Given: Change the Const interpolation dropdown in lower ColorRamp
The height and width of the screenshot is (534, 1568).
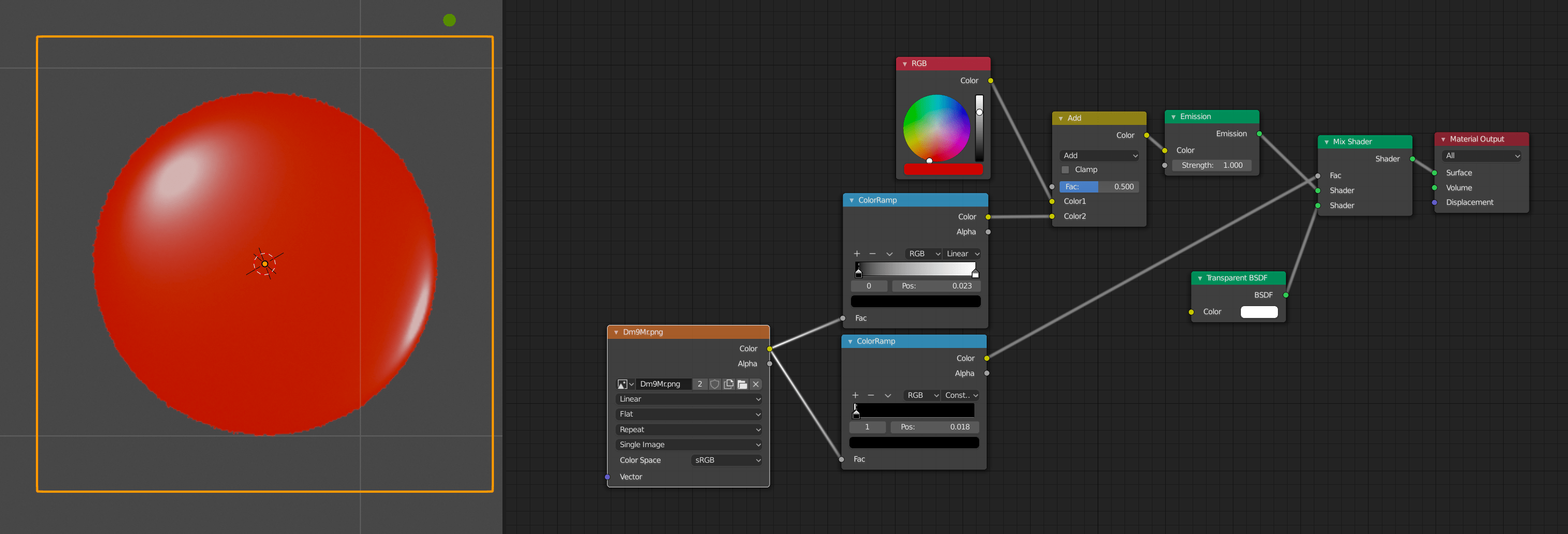Looking at the screenshot, I should click(960, 395).
